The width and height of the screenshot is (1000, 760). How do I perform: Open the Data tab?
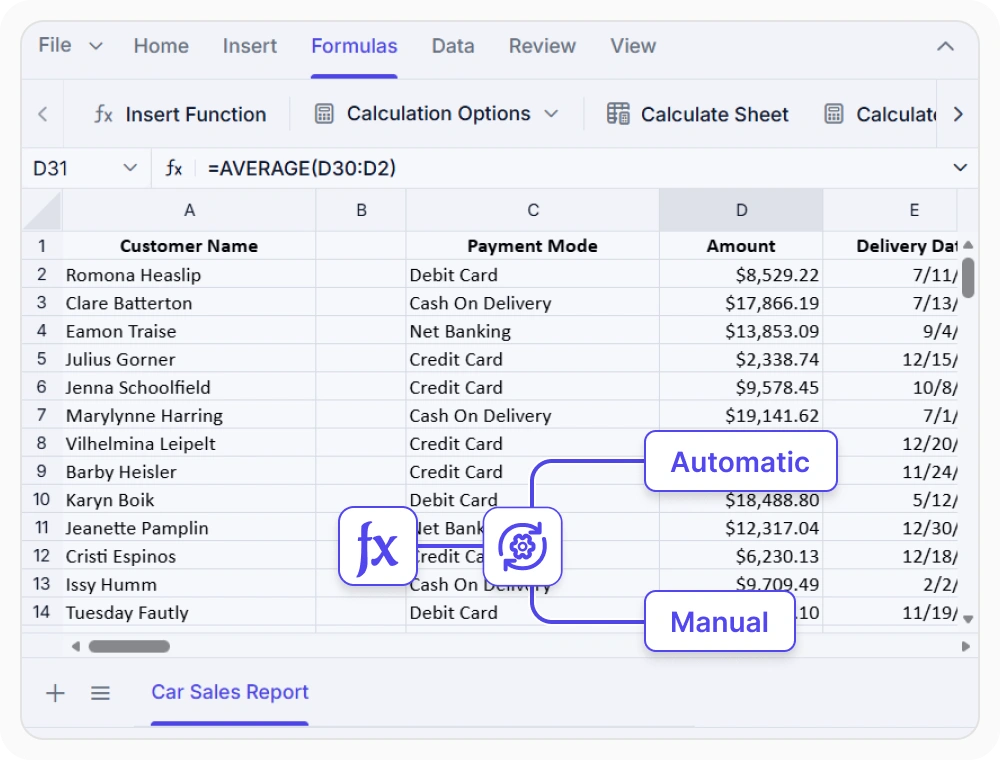tap(453, 46)
